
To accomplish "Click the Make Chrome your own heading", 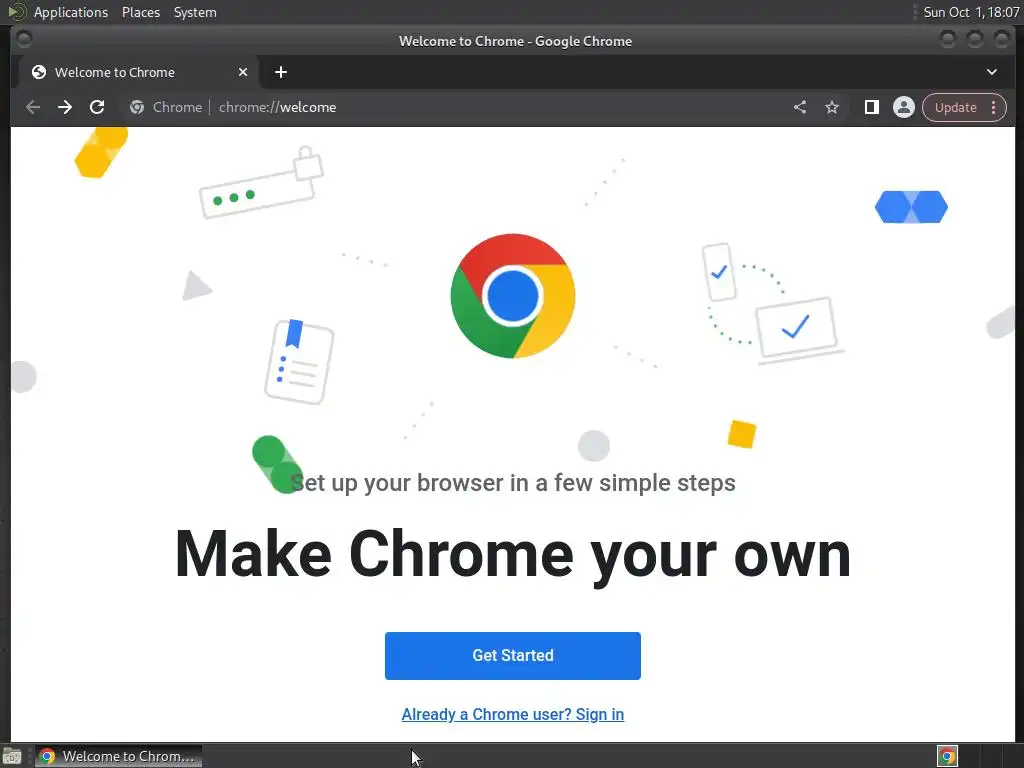I will tap(513, 554).
